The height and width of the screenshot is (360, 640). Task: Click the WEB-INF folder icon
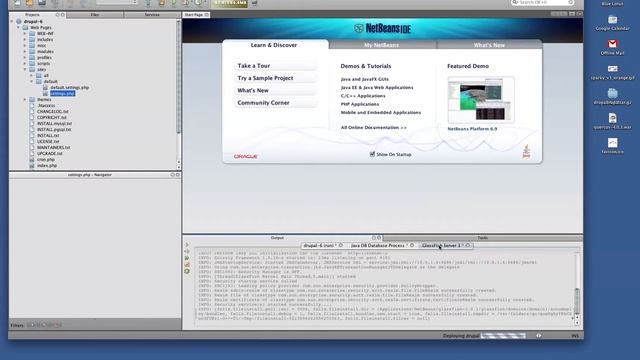(x=32, y=33)
